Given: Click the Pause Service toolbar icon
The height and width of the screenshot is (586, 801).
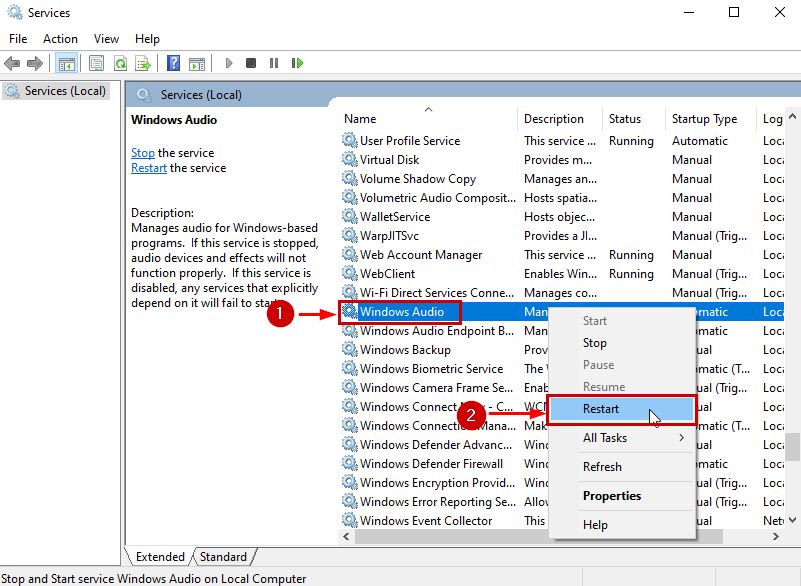Looking at the screenshot, I should (275, 63).
